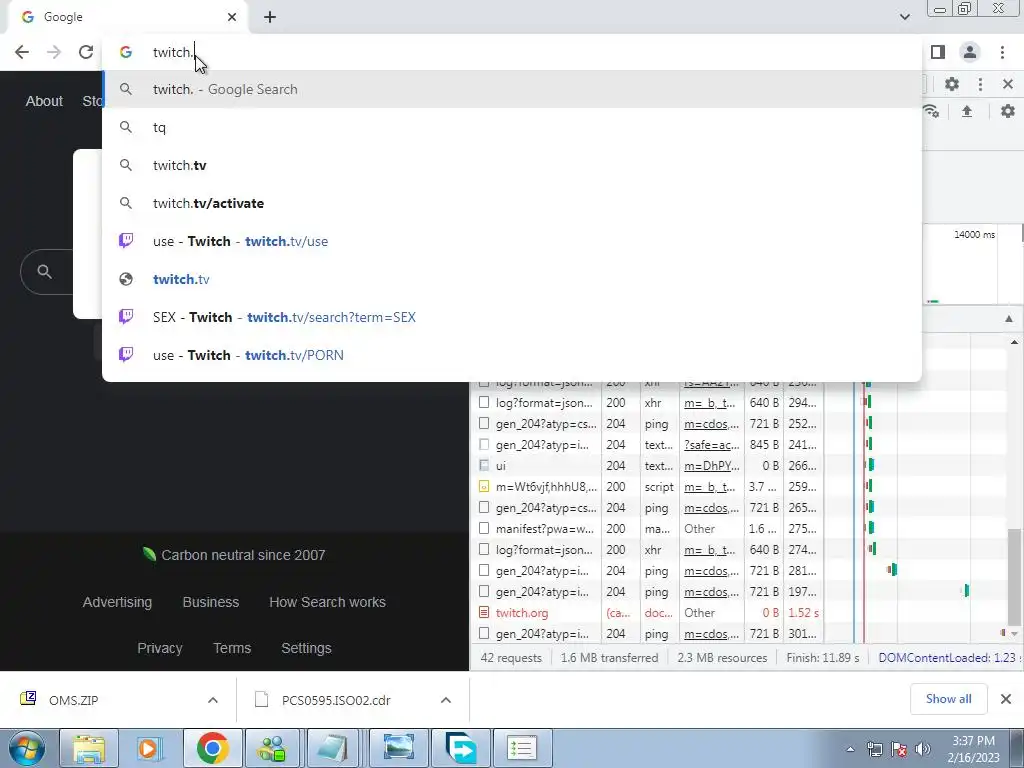
Task: Open the PCS0595.ISO02.cdr downloaded file
Action: (x=336, y=700)
